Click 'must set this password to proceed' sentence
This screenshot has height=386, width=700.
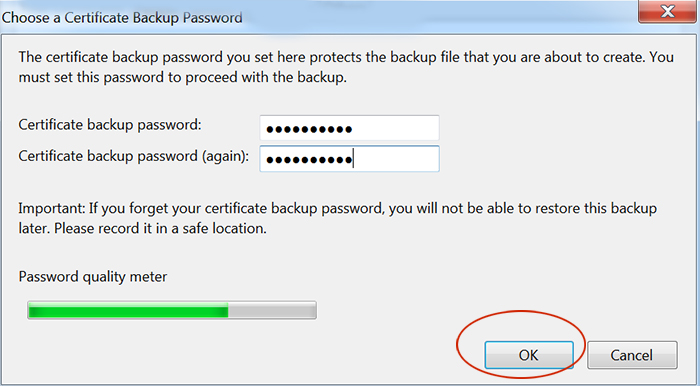point(183,78)
